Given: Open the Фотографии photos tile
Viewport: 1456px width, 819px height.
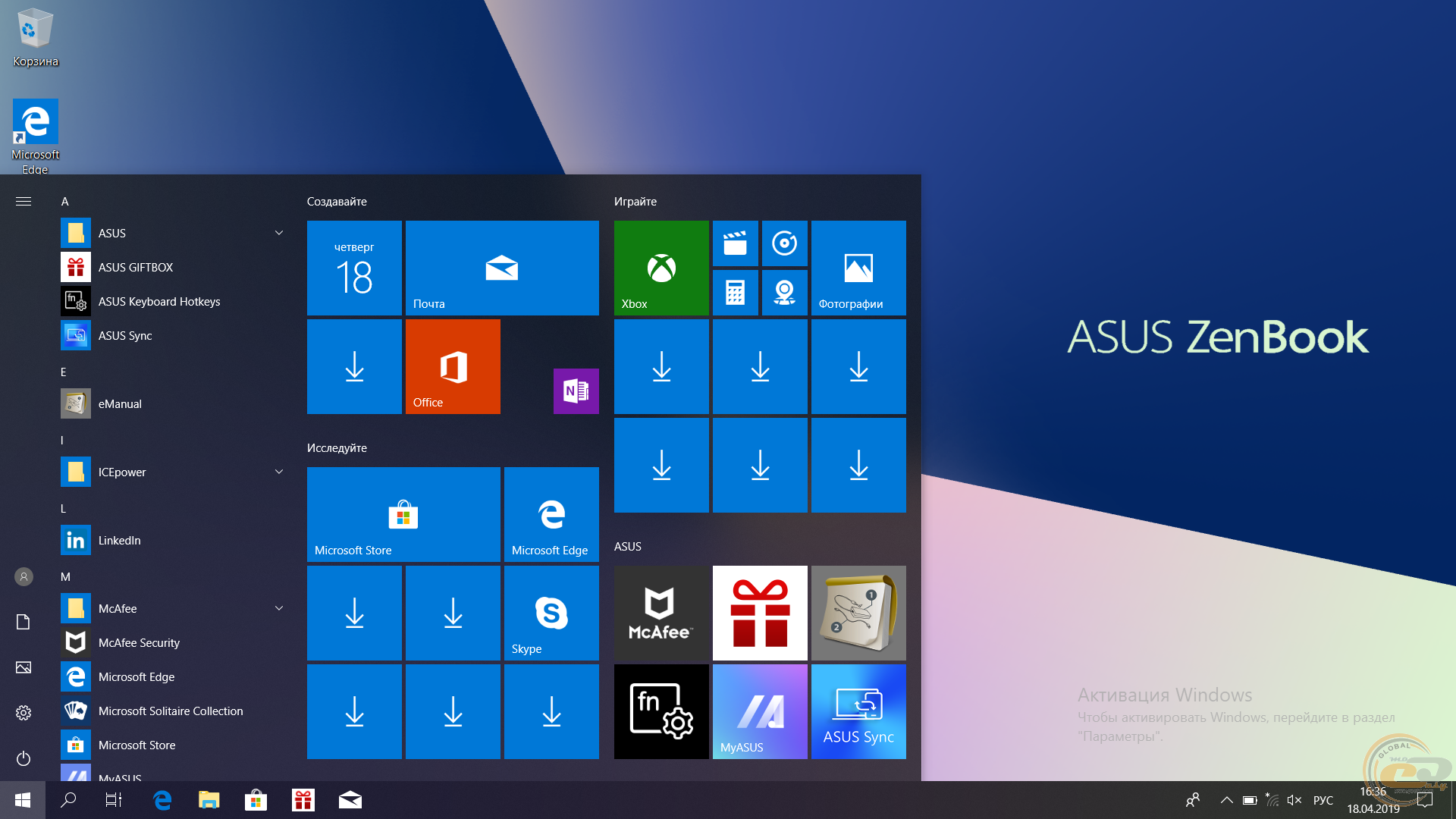Looking at the screenshot, I should 858,268.
